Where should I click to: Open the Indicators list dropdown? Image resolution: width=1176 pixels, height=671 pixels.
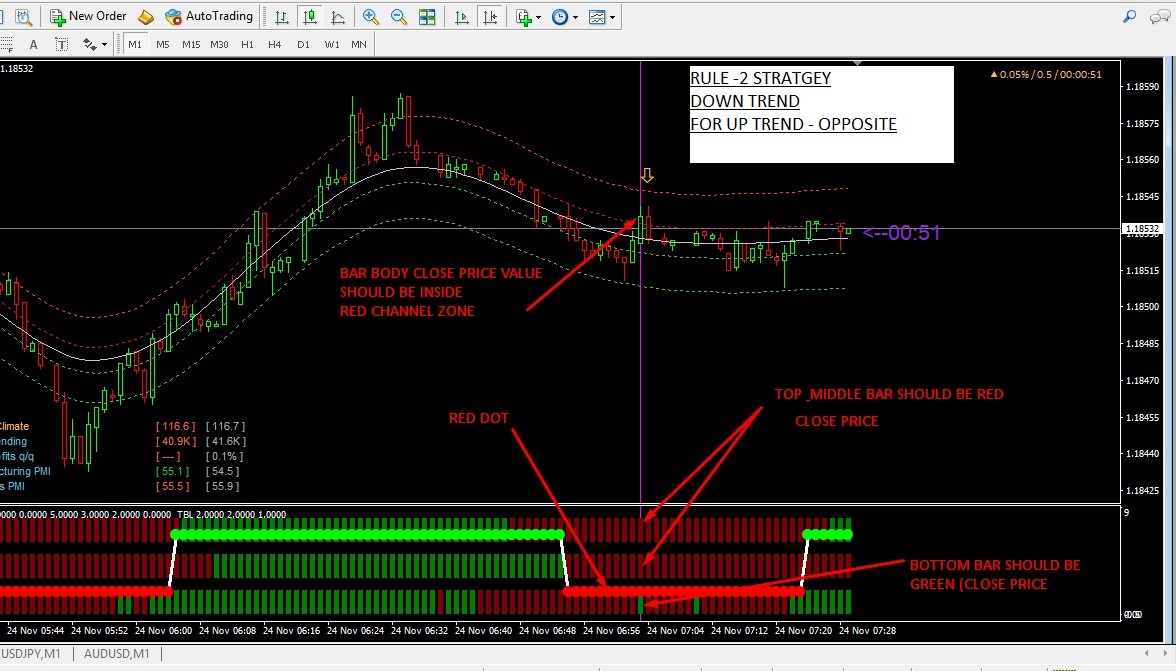[528, 16]
